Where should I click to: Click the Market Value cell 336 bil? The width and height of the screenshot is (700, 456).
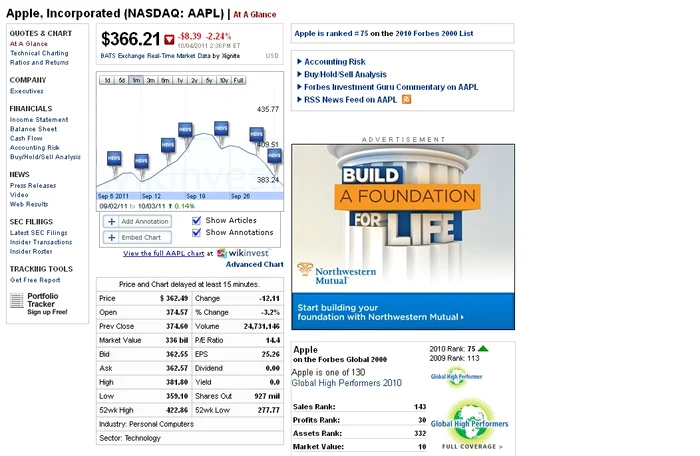[x=177, y=340]
